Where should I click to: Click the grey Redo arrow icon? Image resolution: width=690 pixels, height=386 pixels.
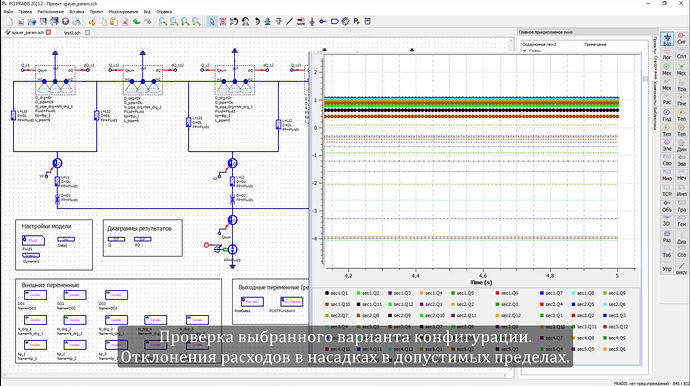pos(147,21)
